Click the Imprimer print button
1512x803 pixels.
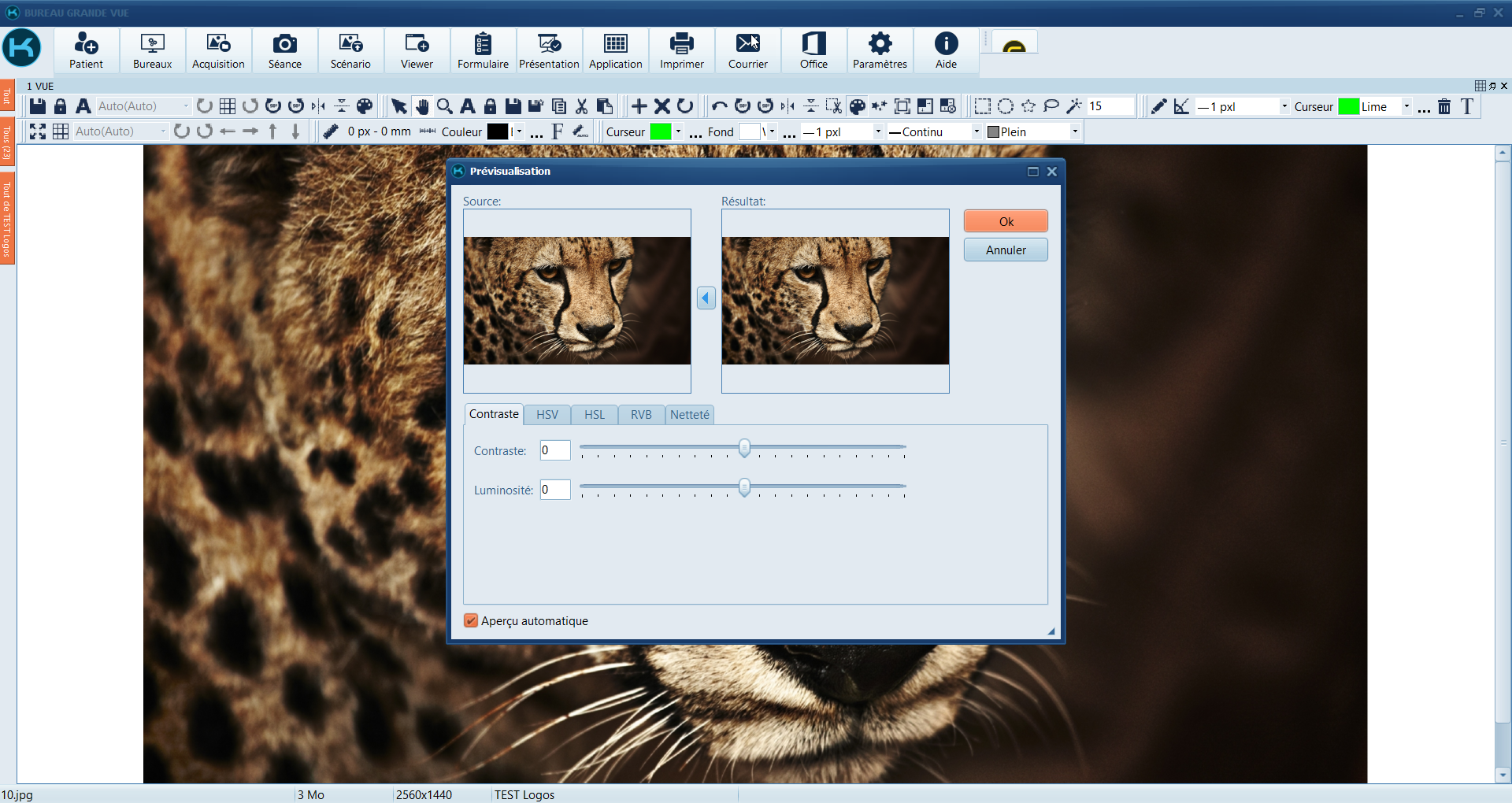click(x=681, y=51)
